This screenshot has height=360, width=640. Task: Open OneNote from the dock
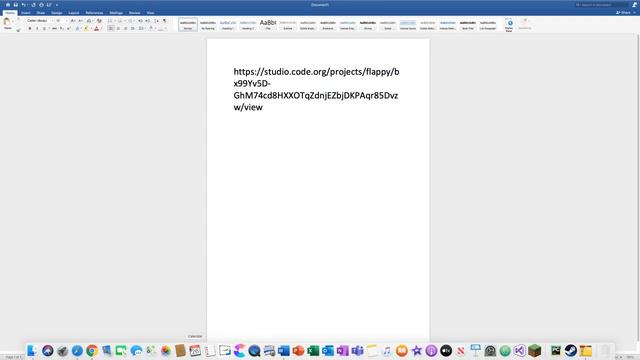point(343,350)
